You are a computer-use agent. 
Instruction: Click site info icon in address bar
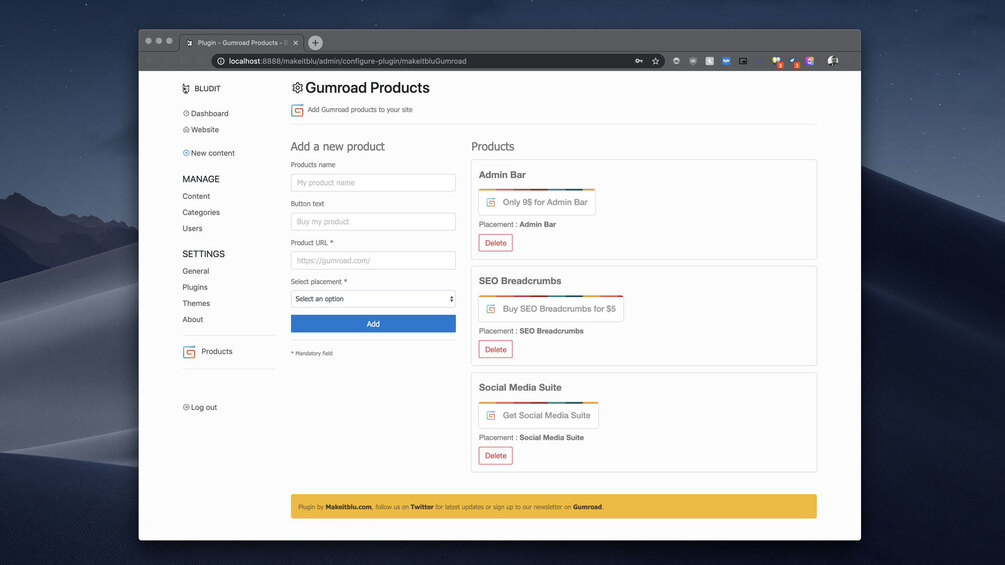click(x=220, y=61)
